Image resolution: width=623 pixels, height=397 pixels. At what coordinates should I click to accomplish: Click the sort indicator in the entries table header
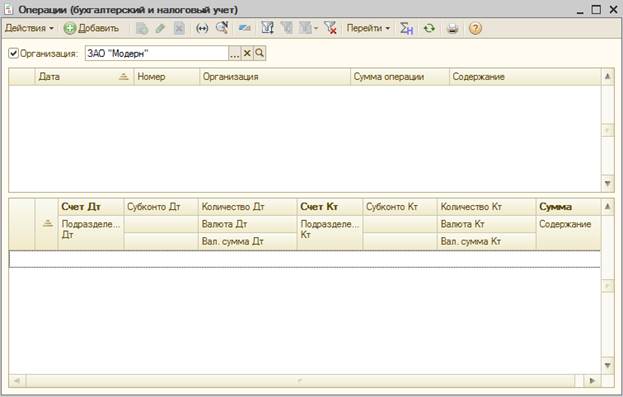pyautogui.click(x=48, y=223)
